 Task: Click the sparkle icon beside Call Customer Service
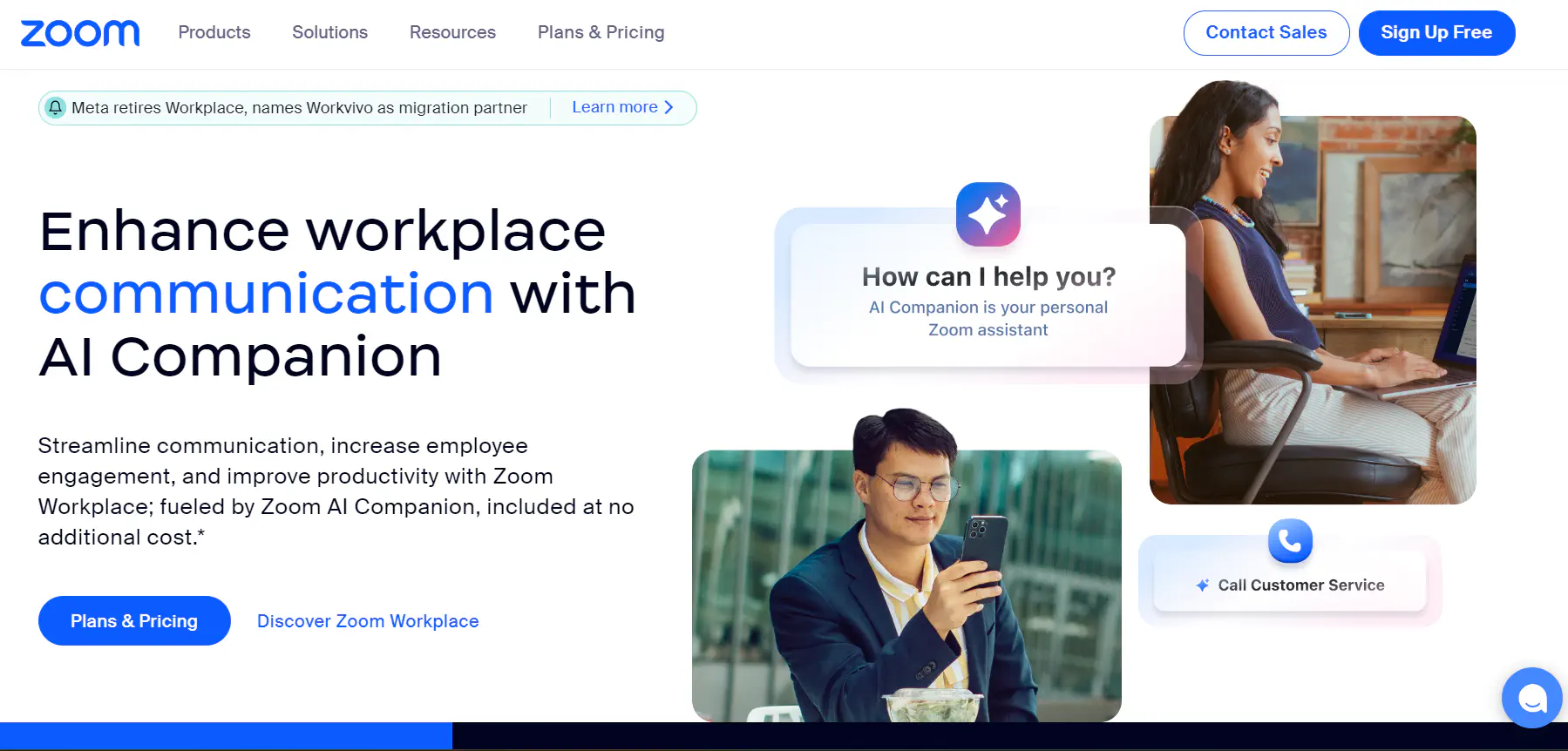click(x=1203, y=585)
